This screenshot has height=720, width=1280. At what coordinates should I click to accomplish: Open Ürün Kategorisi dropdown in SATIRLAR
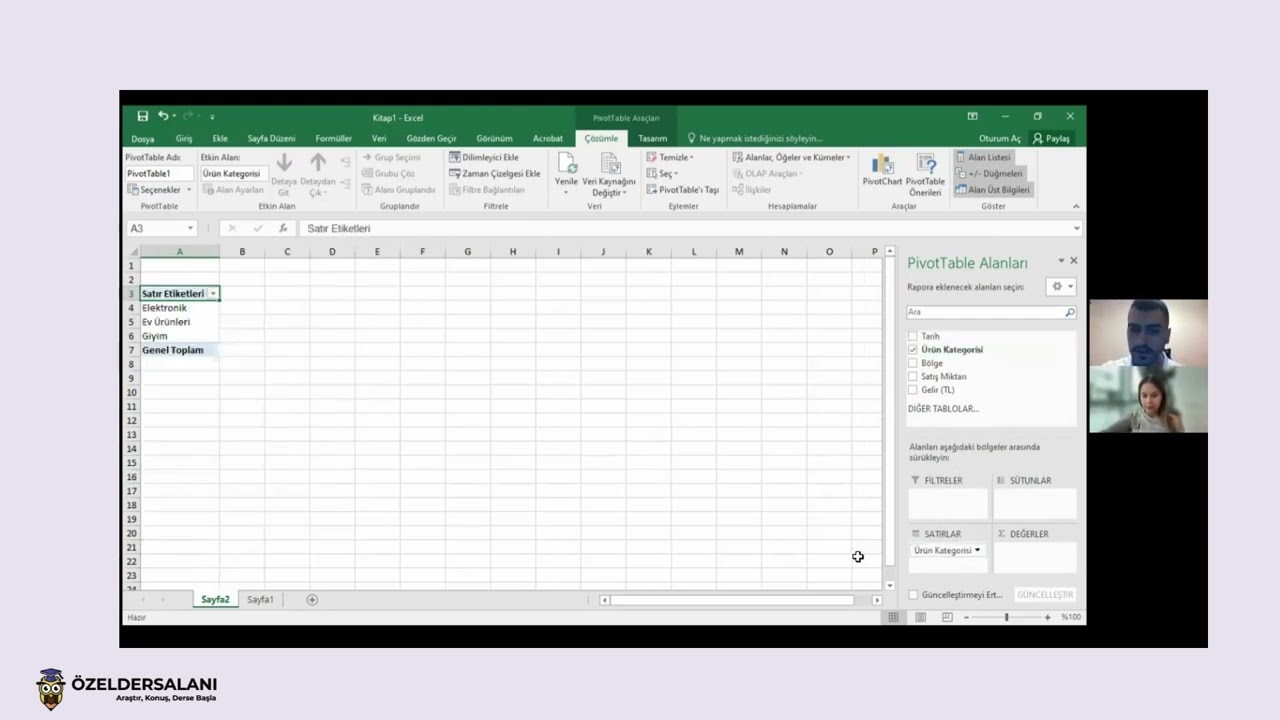(x=977, y=550)
